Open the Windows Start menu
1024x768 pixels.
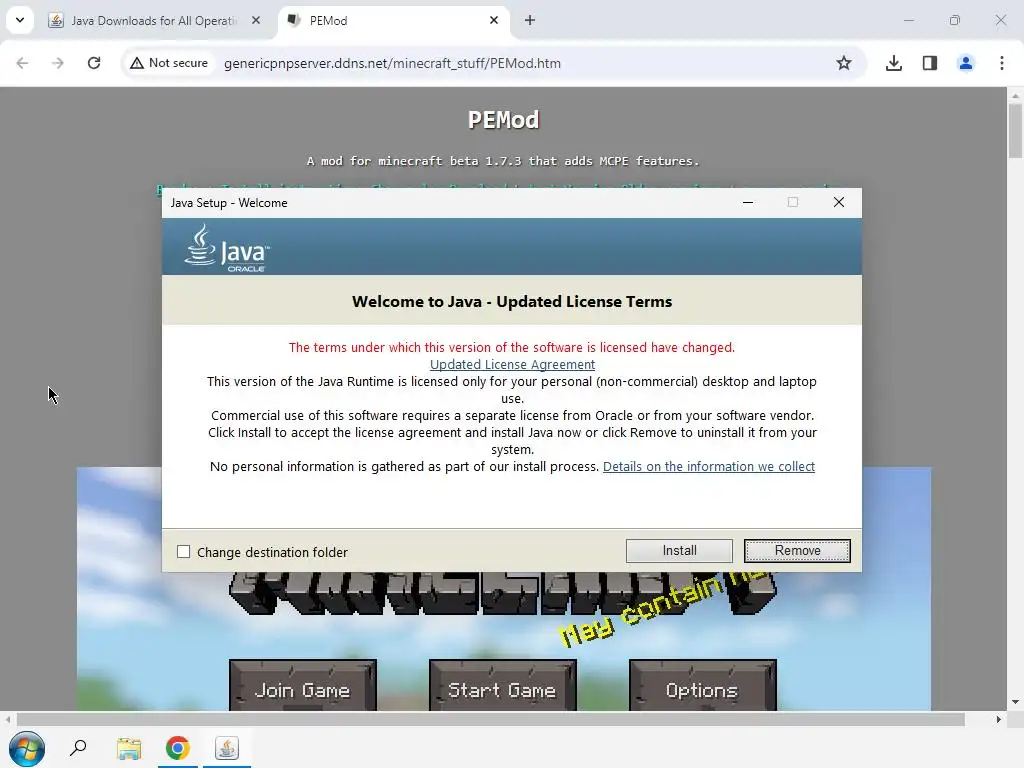pos(27,748)
